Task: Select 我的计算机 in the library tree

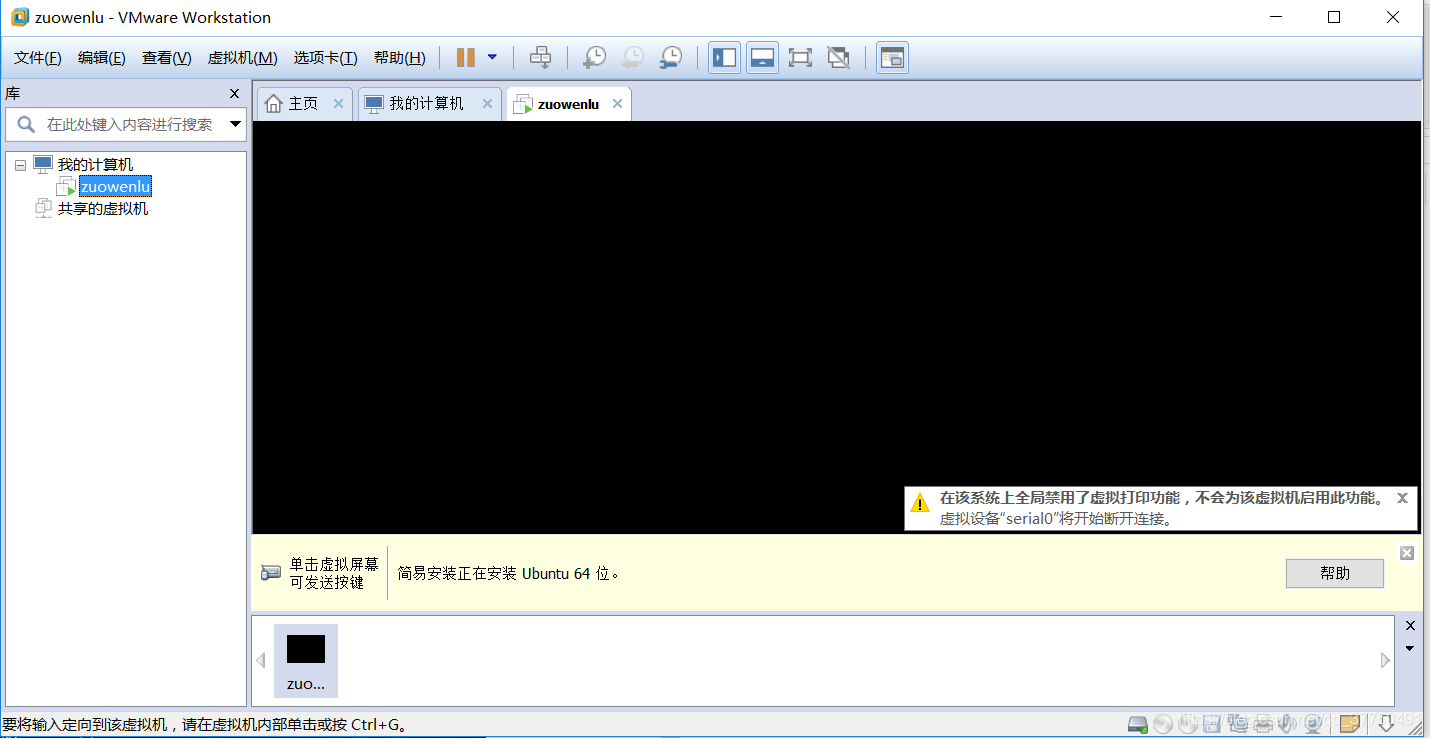Action: pos(95,165)
